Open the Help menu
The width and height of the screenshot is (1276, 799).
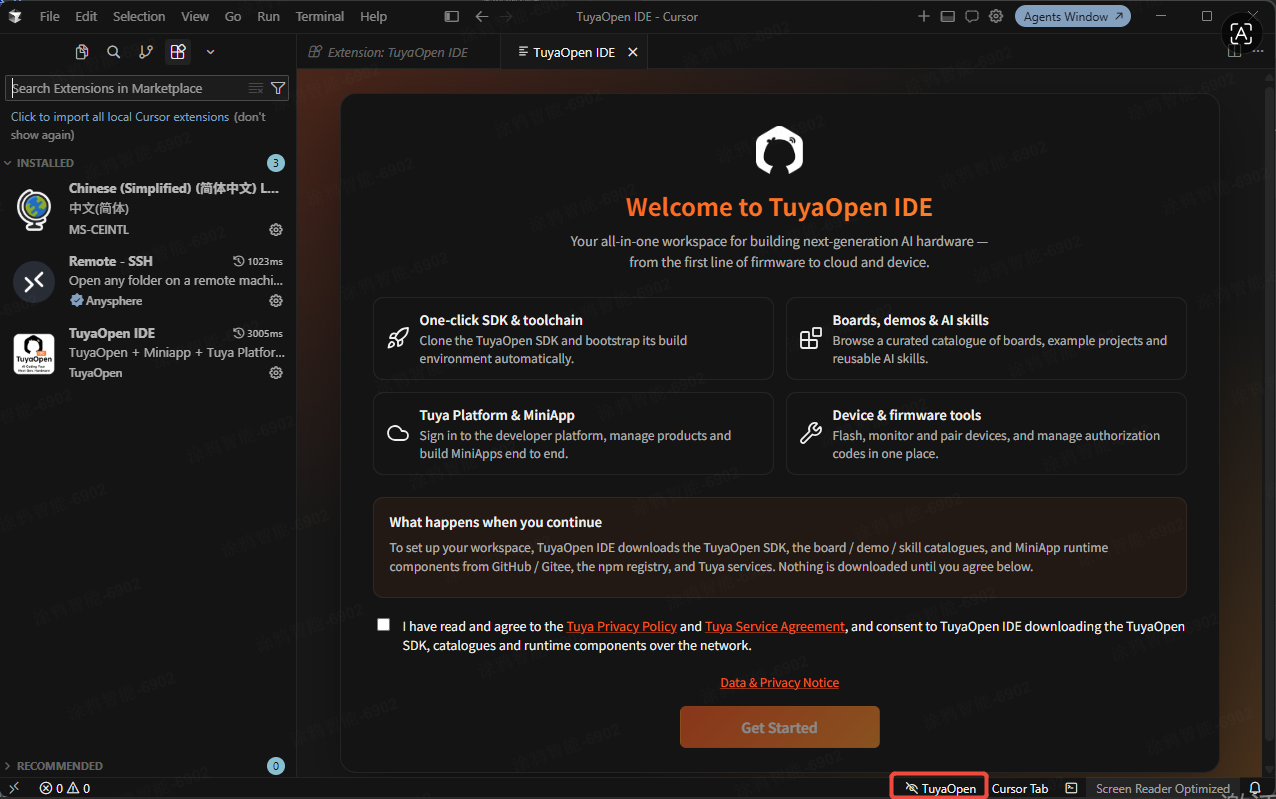pos(373,16)
